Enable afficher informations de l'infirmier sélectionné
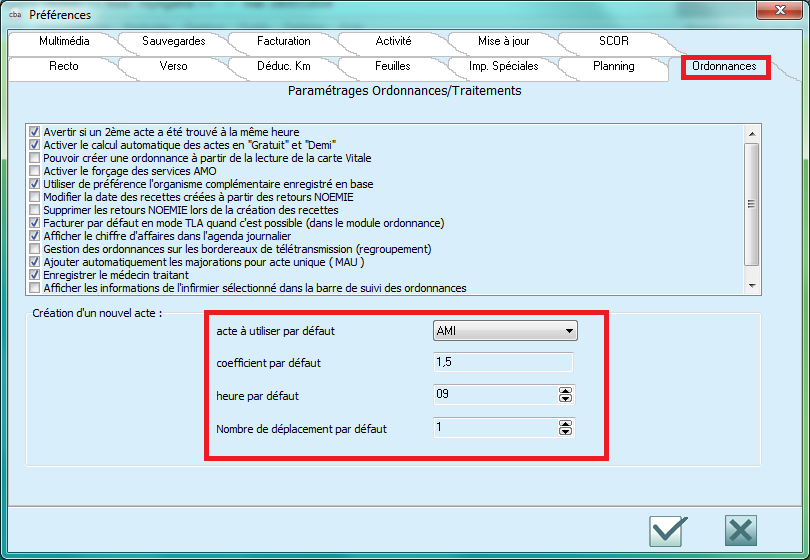The width and height of the screenshot is (810, 560). tap(35, 288)
